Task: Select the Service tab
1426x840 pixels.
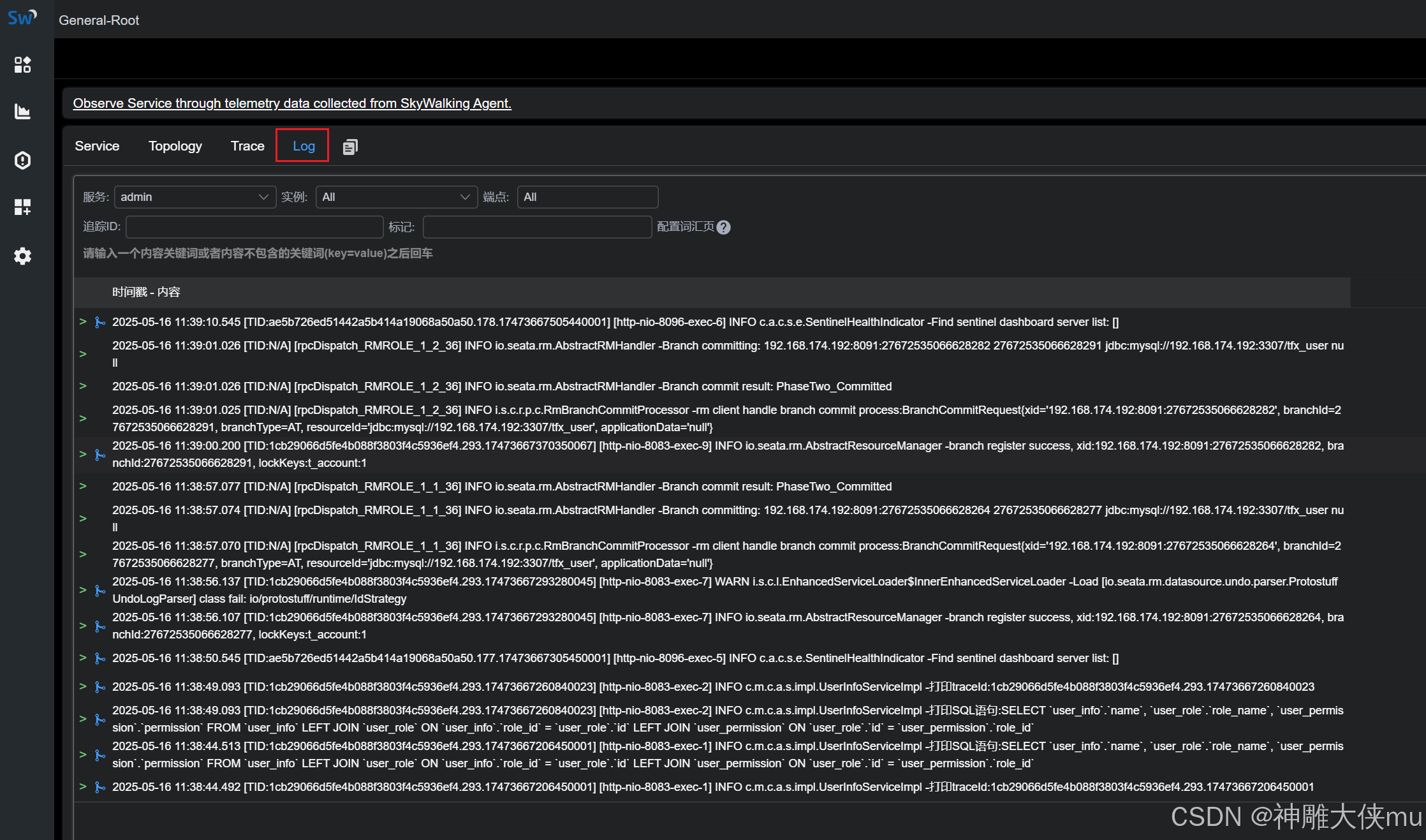Action: pyautogui.click(x=97, y=146)
